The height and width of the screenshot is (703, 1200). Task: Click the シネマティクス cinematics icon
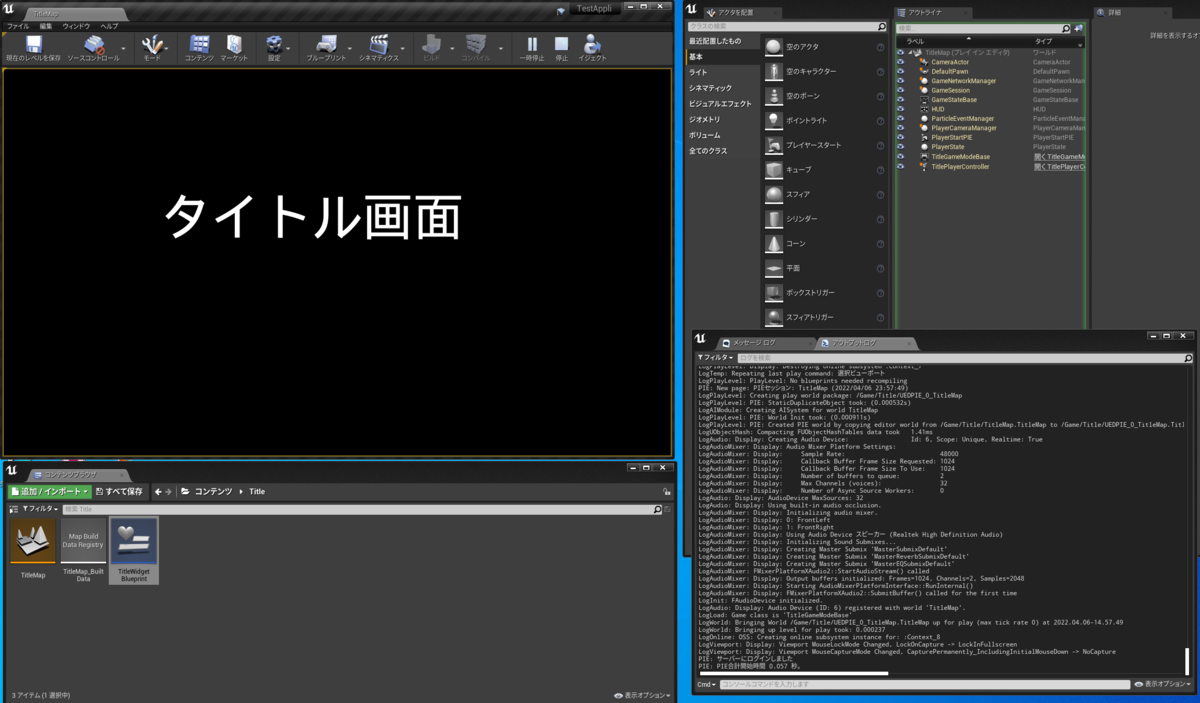(379, 48)
